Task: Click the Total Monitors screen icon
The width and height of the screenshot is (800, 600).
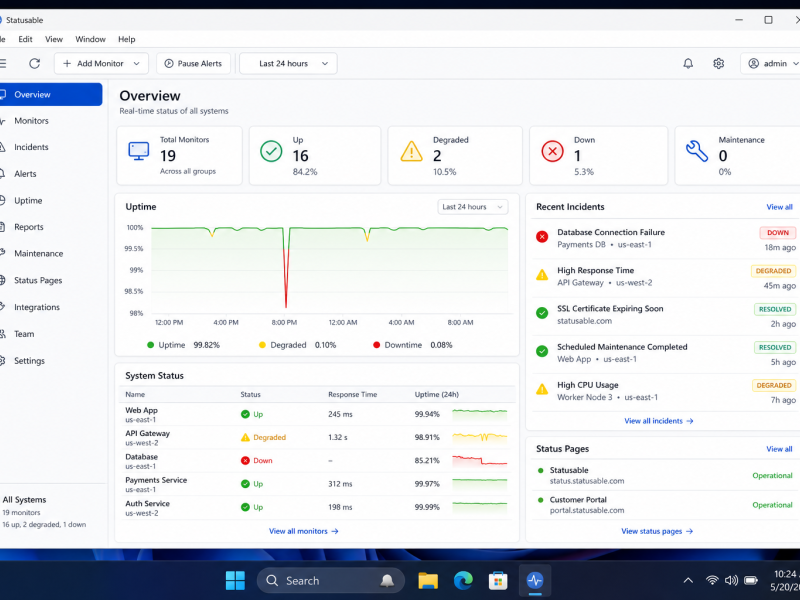Action: tap(138, 151)
